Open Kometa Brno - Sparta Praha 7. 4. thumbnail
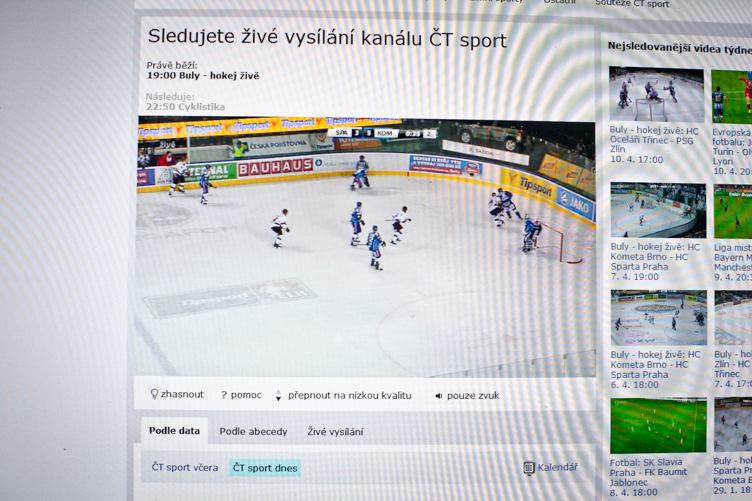752x501 pixels. [658, 210]
